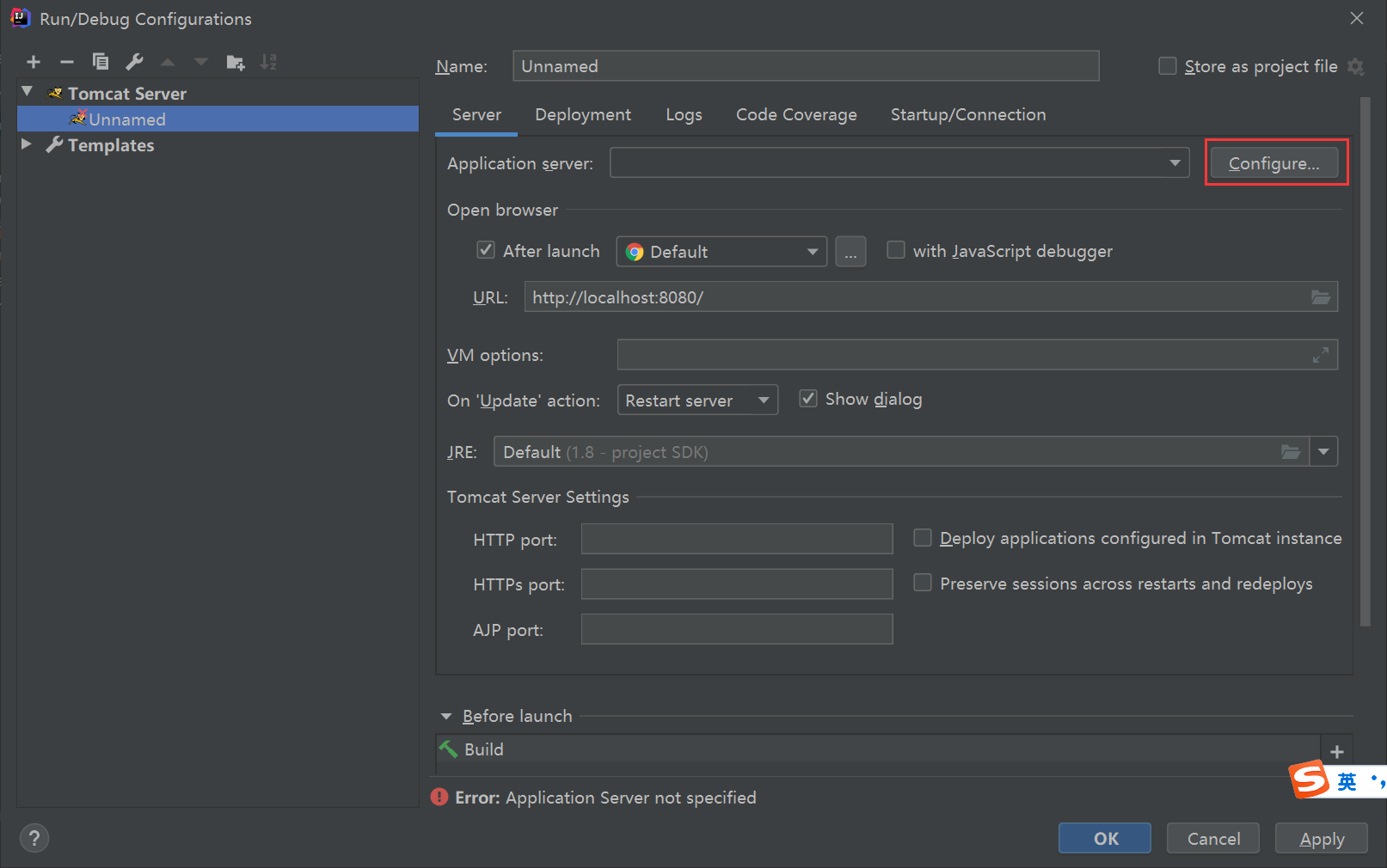Select the Unnamed configuration in tree
Image resolution: width=1387 pixels, height=868 pixels.
click(218, 119)
